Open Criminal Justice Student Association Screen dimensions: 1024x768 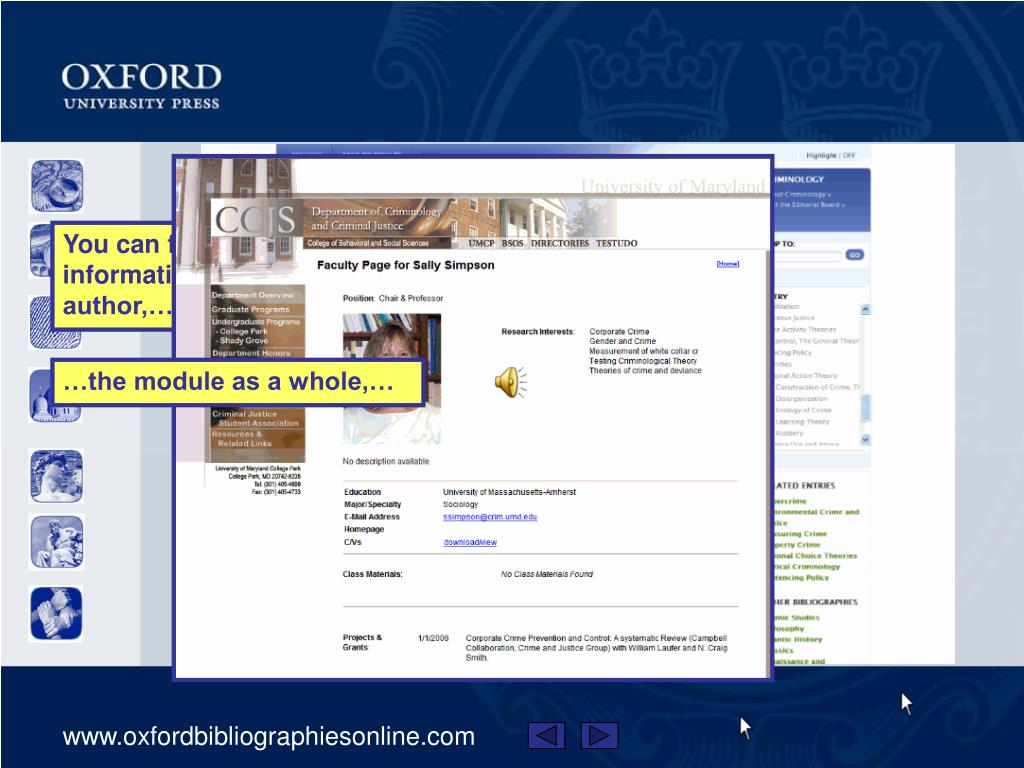click(x=257, y=419)
